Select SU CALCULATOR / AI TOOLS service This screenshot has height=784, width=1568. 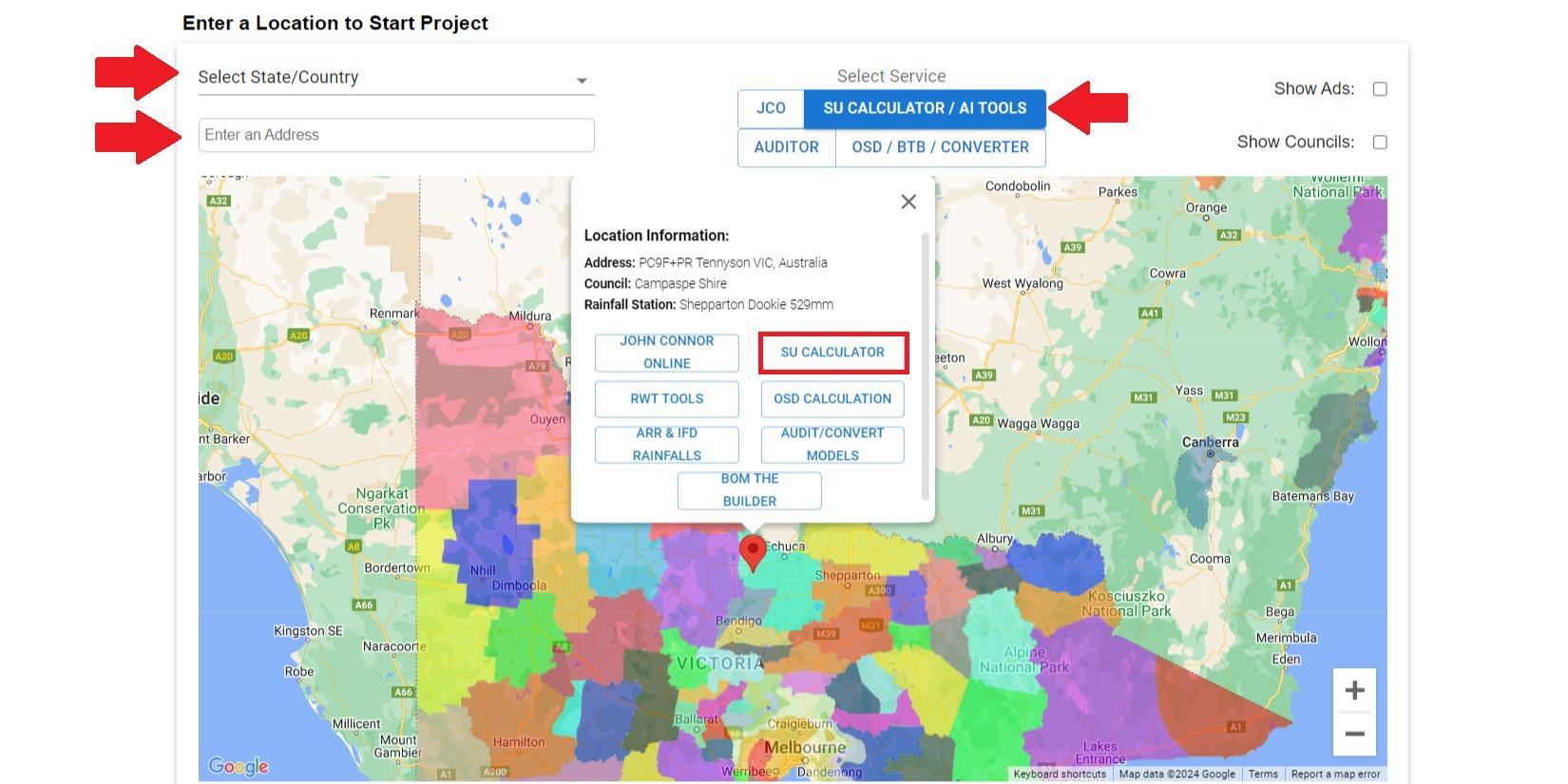pos(925,108)
